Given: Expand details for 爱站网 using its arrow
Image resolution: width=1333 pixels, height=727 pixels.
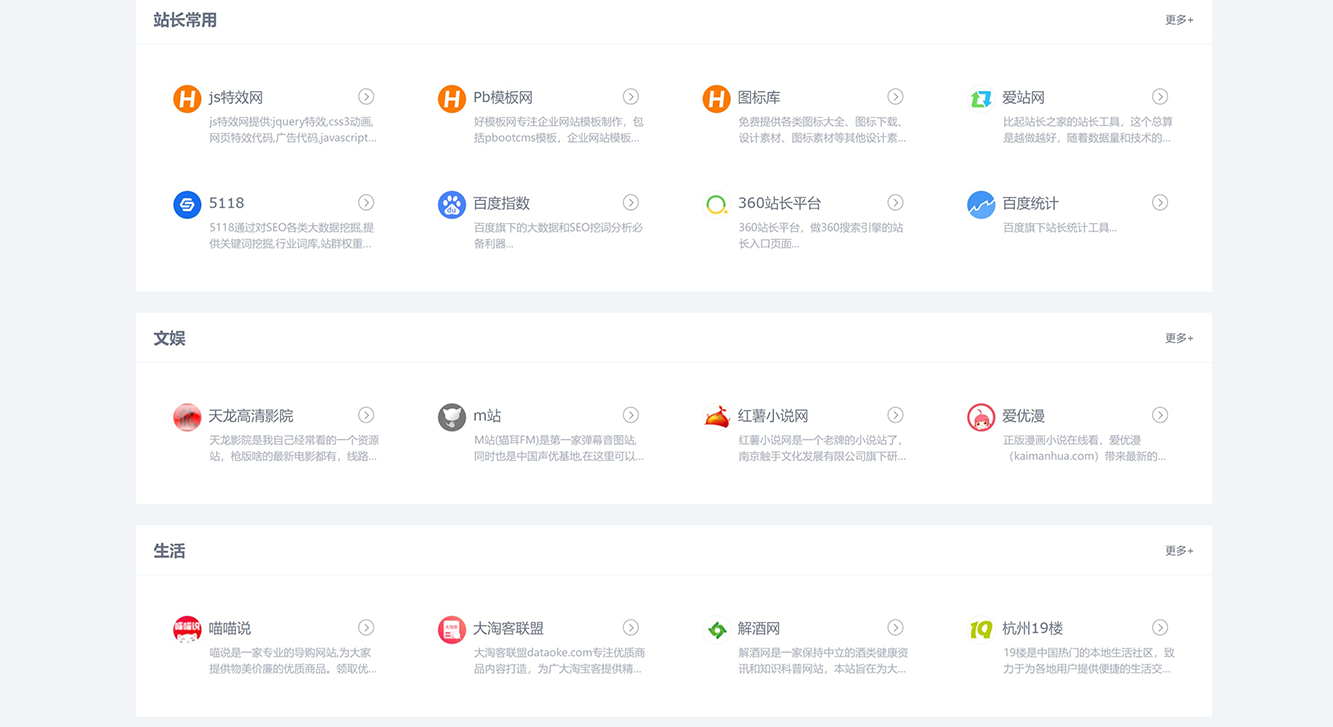Looking at the screenshot, I should [x=1160, y=96].
